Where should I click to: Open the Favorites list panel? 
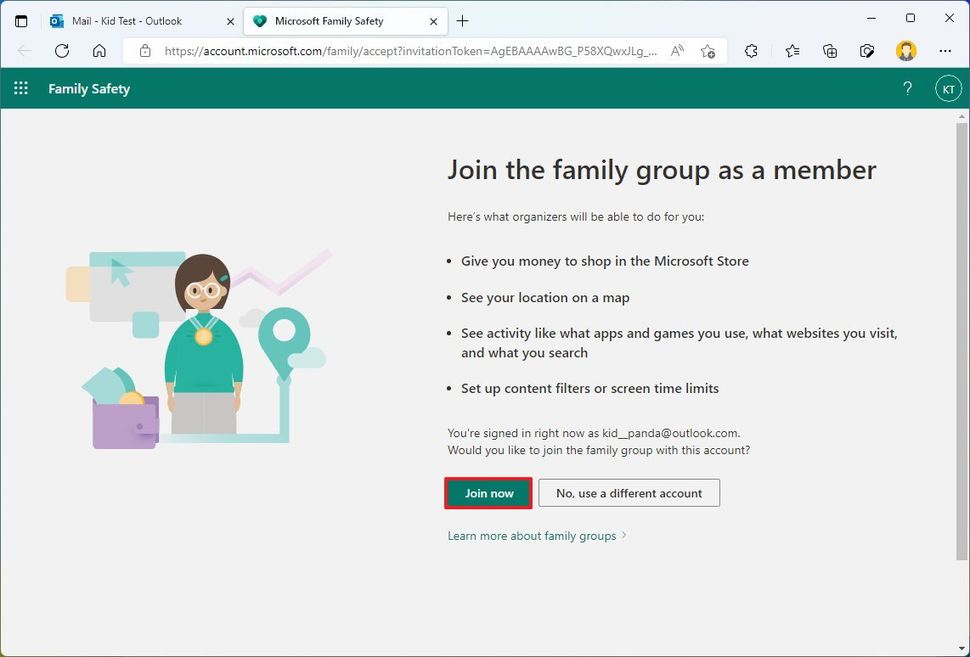792,51
